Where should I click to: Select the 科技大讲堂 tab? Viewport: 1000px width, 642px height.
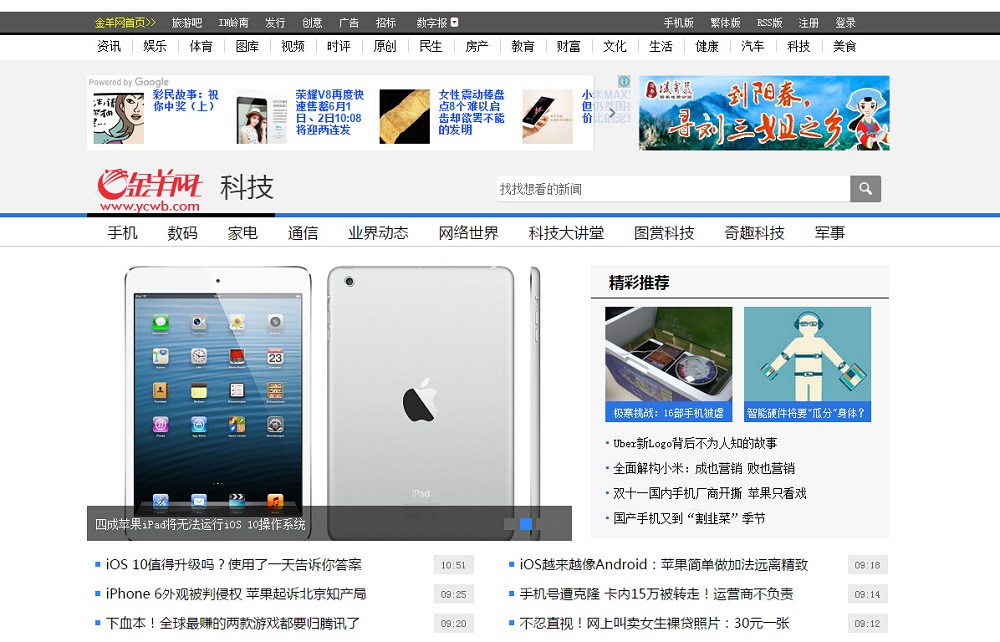[x=566, y=233]
